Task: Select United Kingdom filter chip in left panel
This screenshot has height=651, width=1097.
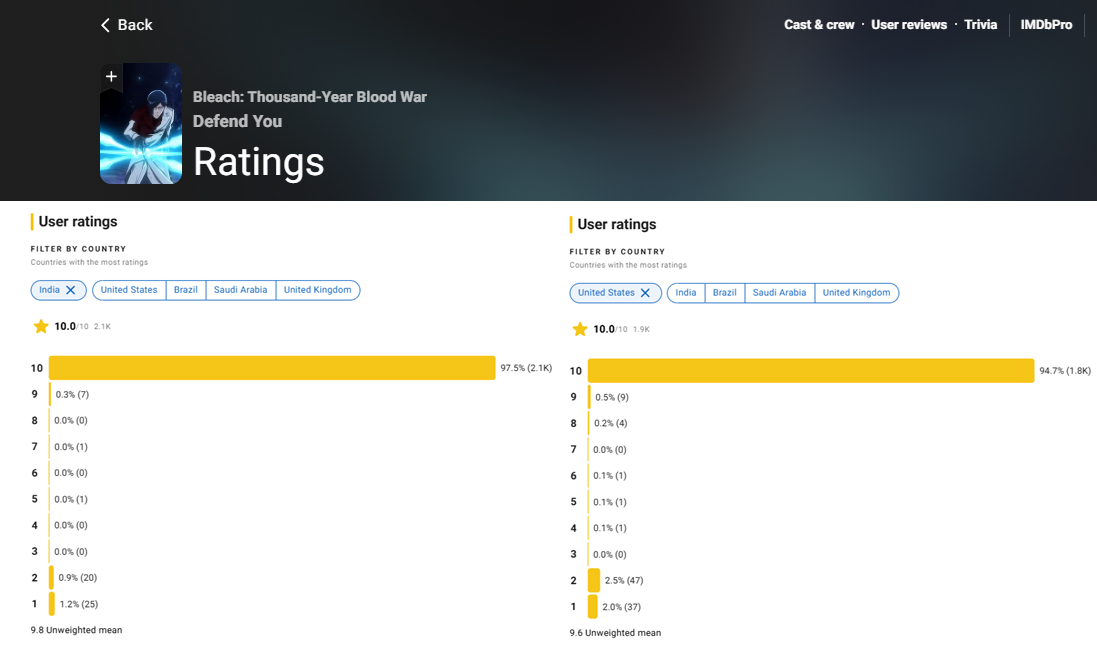Action: (318, 290)
